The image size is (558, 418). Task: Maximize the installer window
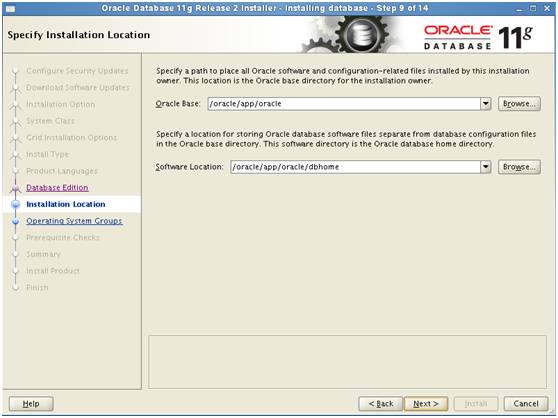(533, 8)
